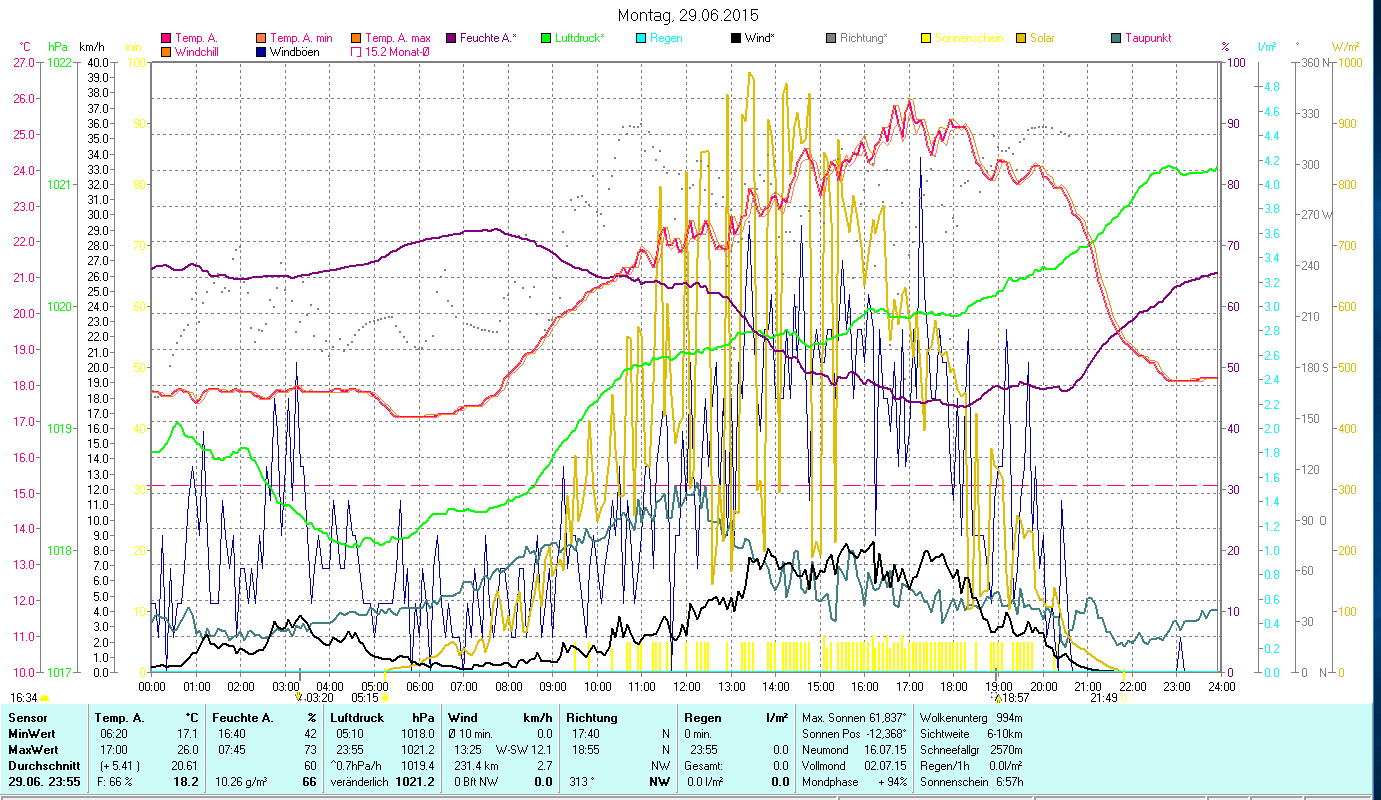This screenshot has height=800, width=1381.
Task: Click the maximum temperature value 26.0
Action: click(x=190, y=750)
